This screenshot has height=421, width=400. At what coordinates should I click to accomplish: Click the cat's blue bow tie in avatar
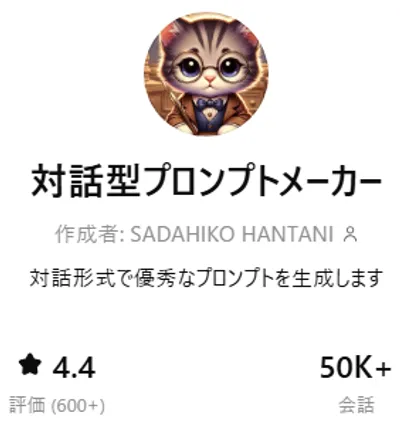(x=209, y=101)
